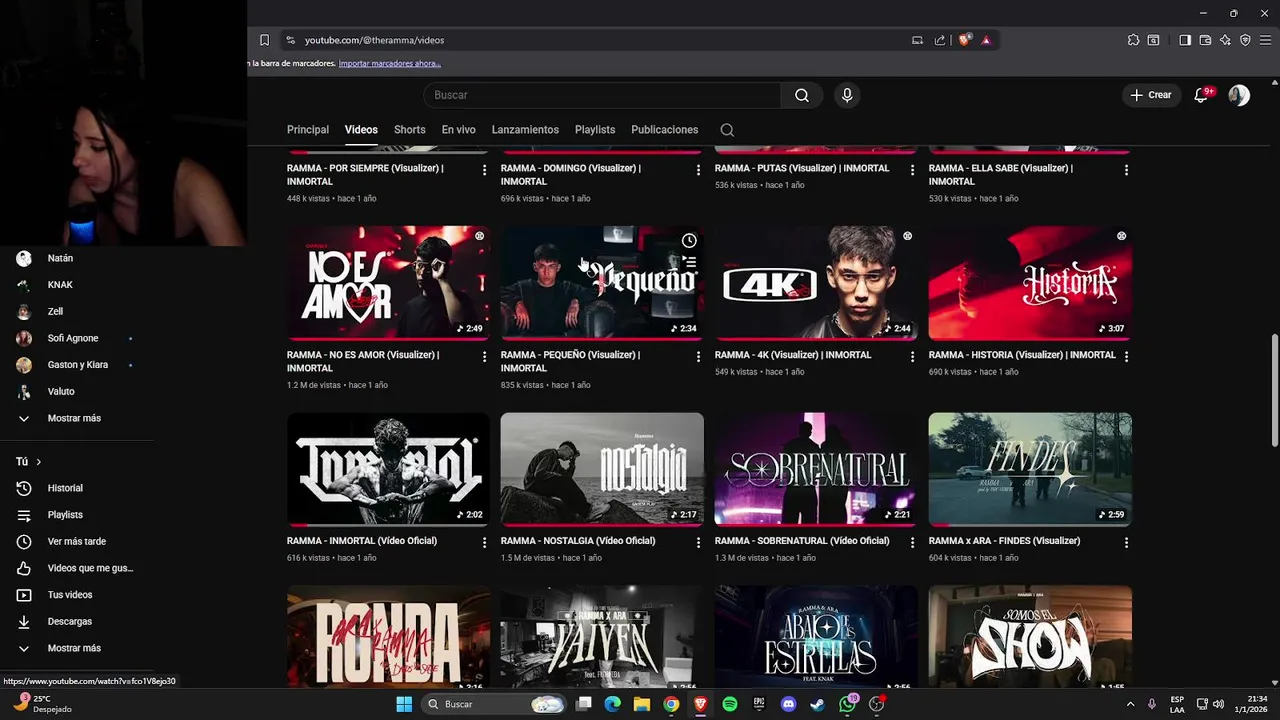
Task: Open the 4K video thumbnail
Action: [x=816, y=283]
